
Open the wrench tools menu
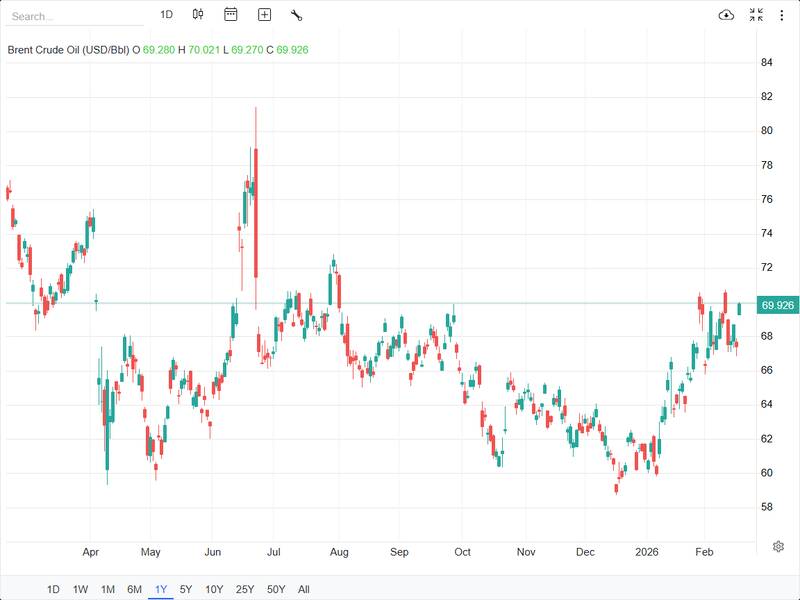(x=297, y=15)
